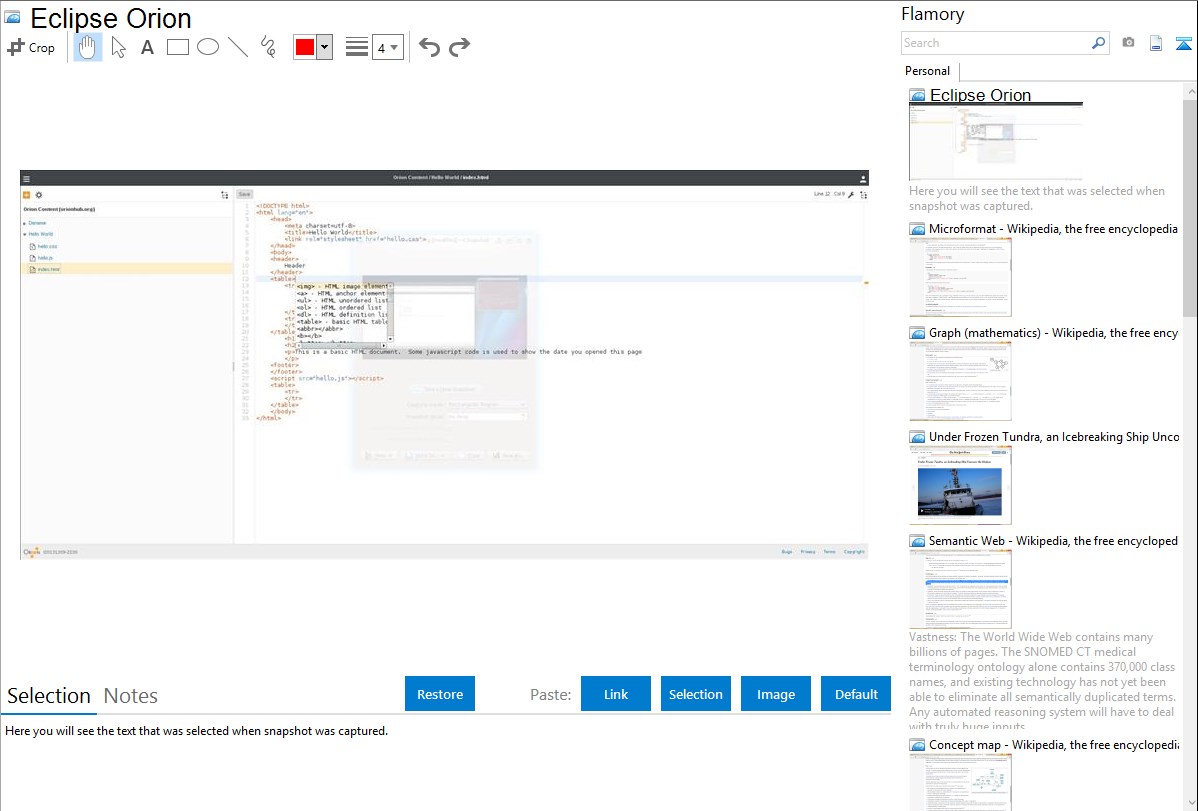Click the Orion user profile icon
This screenshot has width=1198, height=811.
point(863,179)
